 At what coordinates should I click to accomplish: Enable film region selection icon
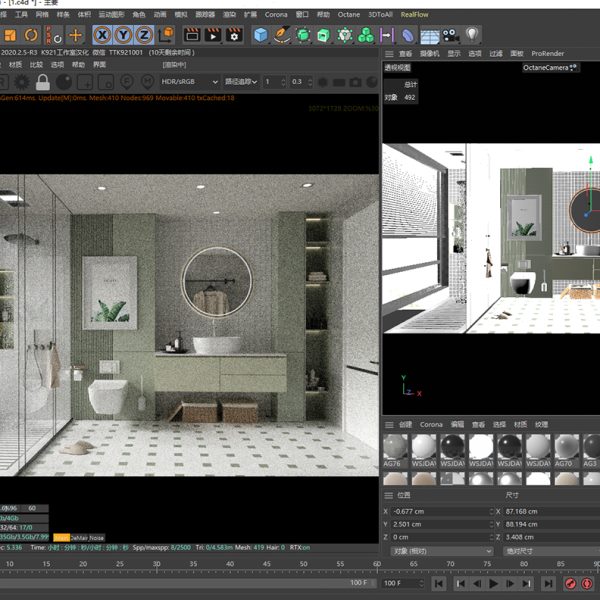(106, 82)
